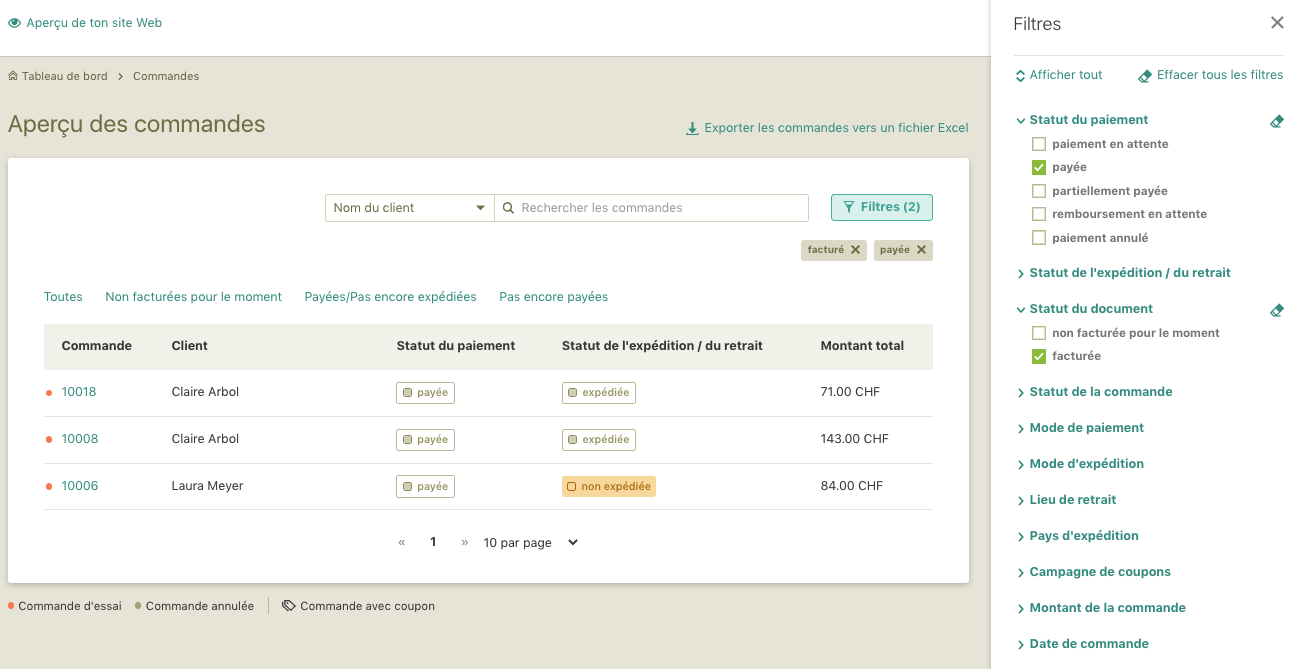Click the up-down arrows icon beside Afficher tout
The width and height of the screenshot is (1300, 669).
pyautogui.click(x=1020, y=75)
